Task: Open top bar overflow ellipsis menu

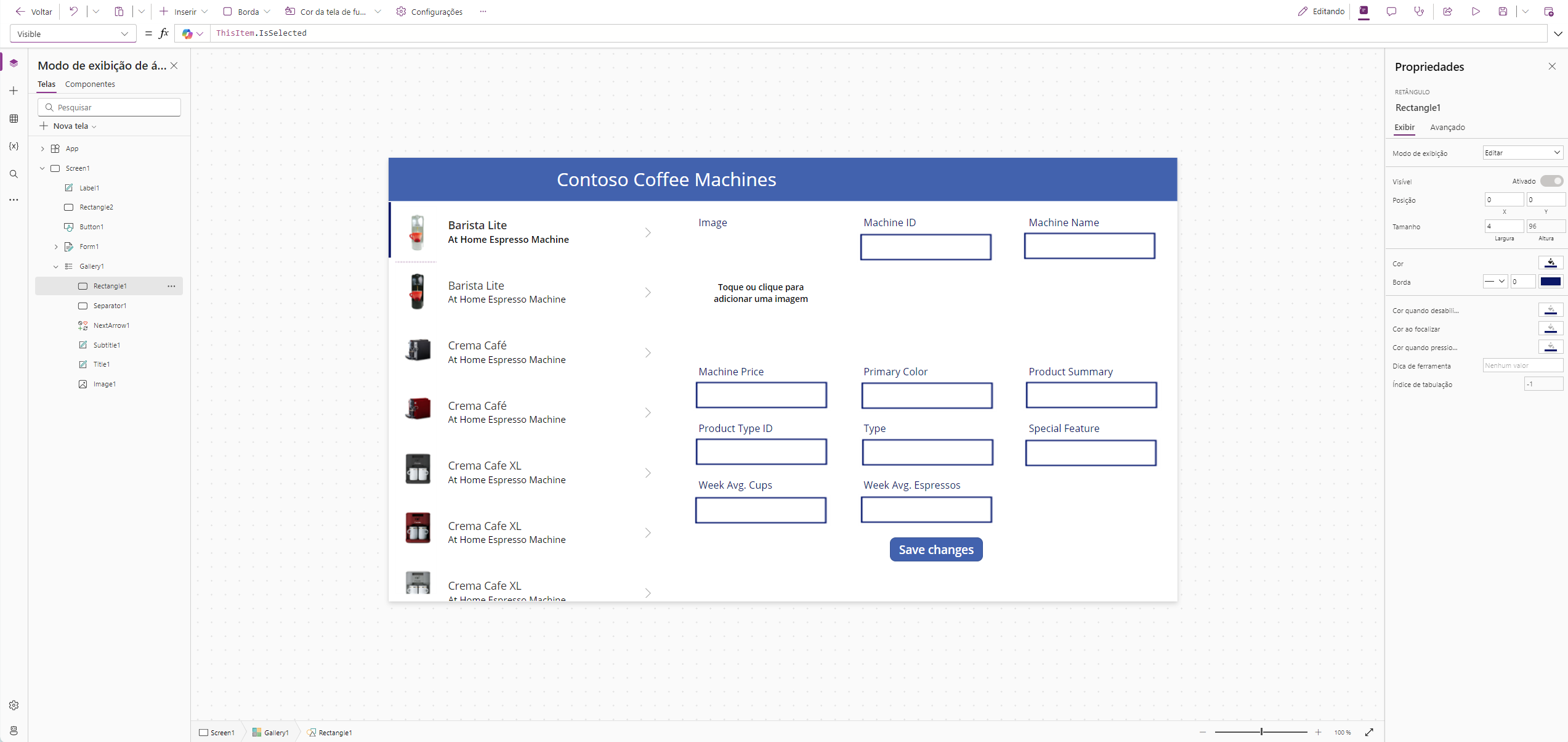Action: pyautogui.click(x=483, y=12)
